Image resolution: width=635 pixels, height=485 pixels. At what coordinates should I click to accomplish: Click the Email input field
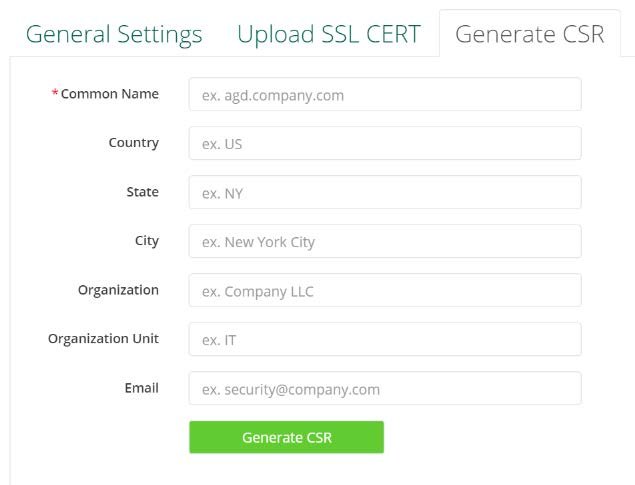(385, 389)
